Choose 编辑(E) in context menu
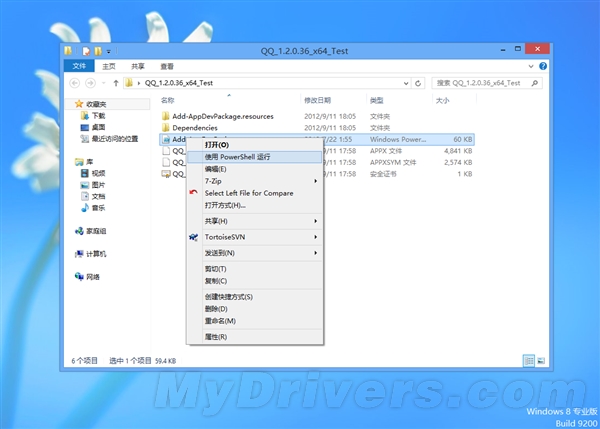Screen dimensions: 600x429 tap(255, 169)
